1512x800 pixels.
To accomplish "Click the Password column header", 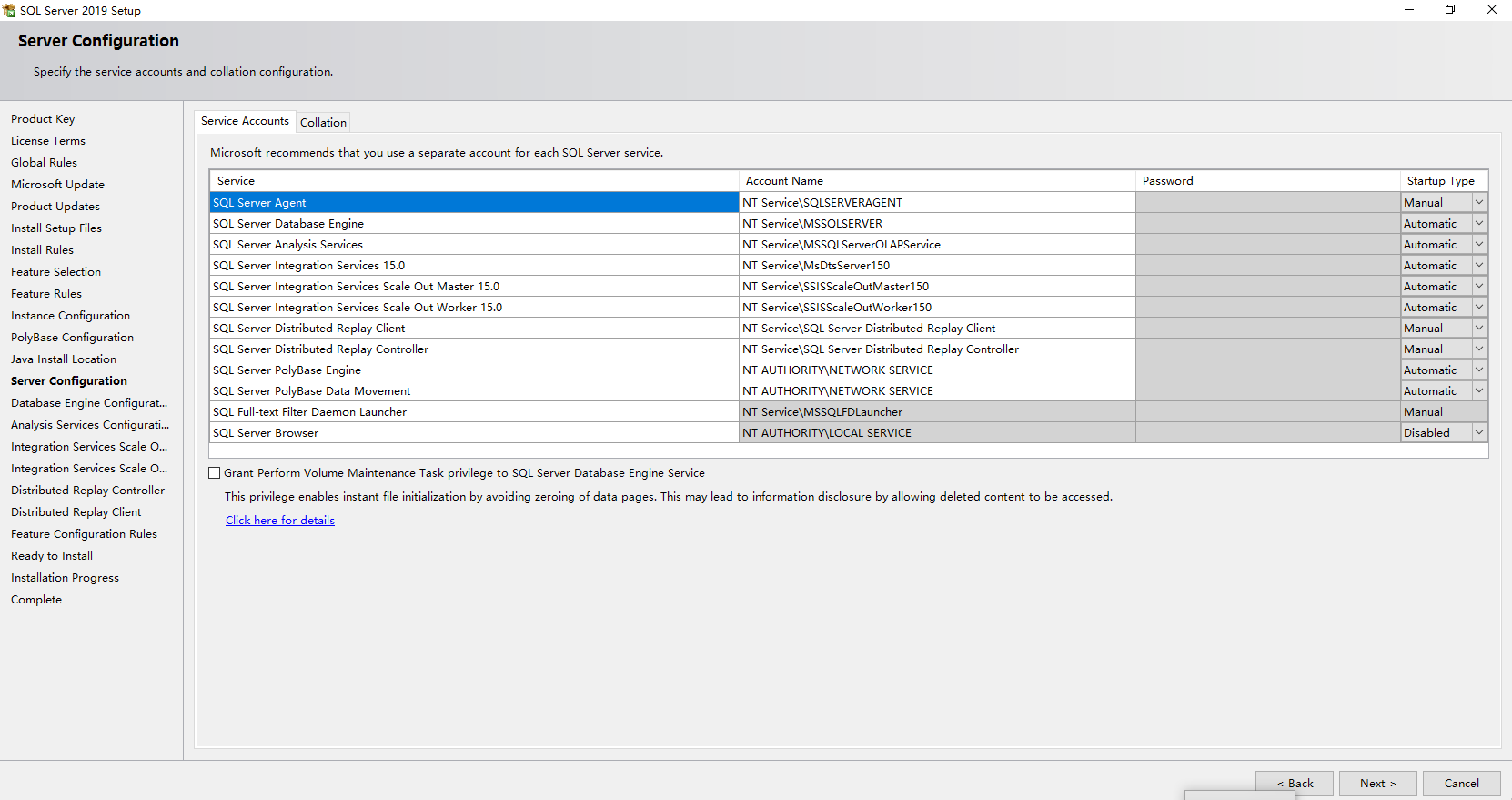I will point(1268,180).
